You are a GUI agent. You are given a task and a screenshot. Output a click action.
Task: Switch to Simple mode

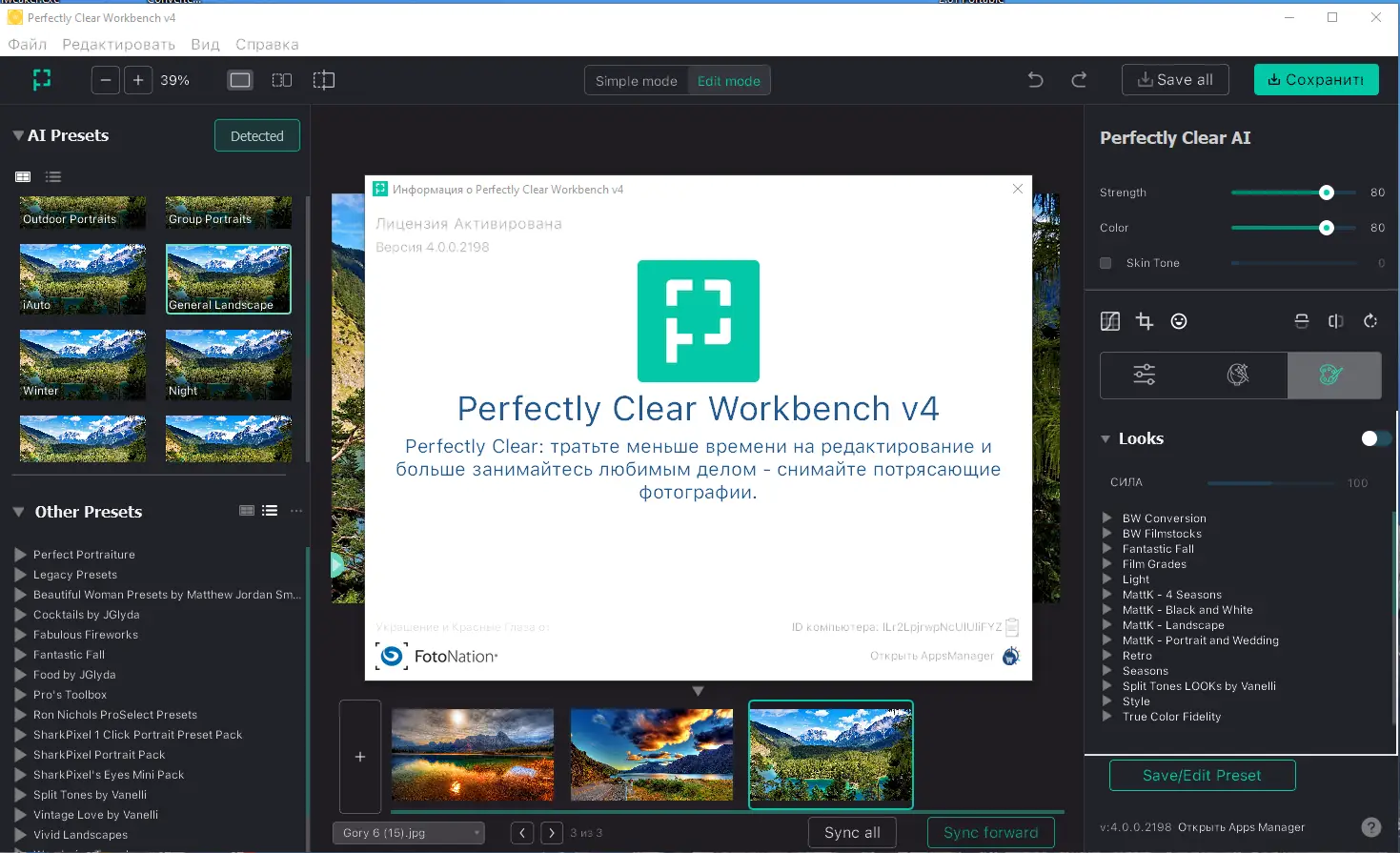(x=634, y=80)
